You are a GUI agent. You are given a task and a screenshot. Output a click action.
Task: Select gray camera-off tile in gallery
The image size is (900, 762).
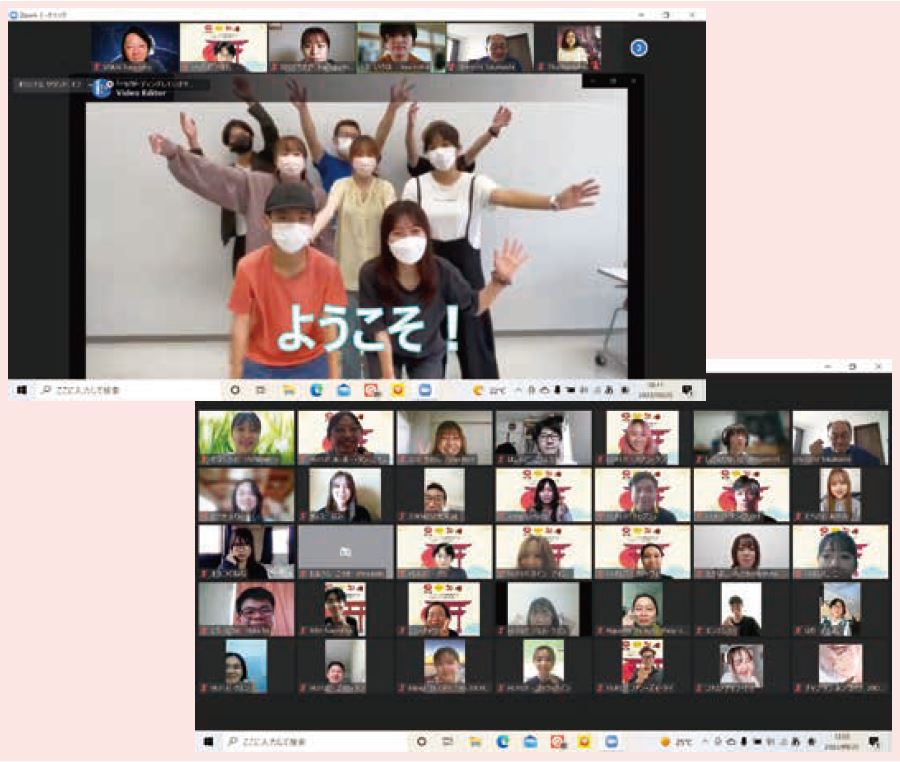pos(346,552)
